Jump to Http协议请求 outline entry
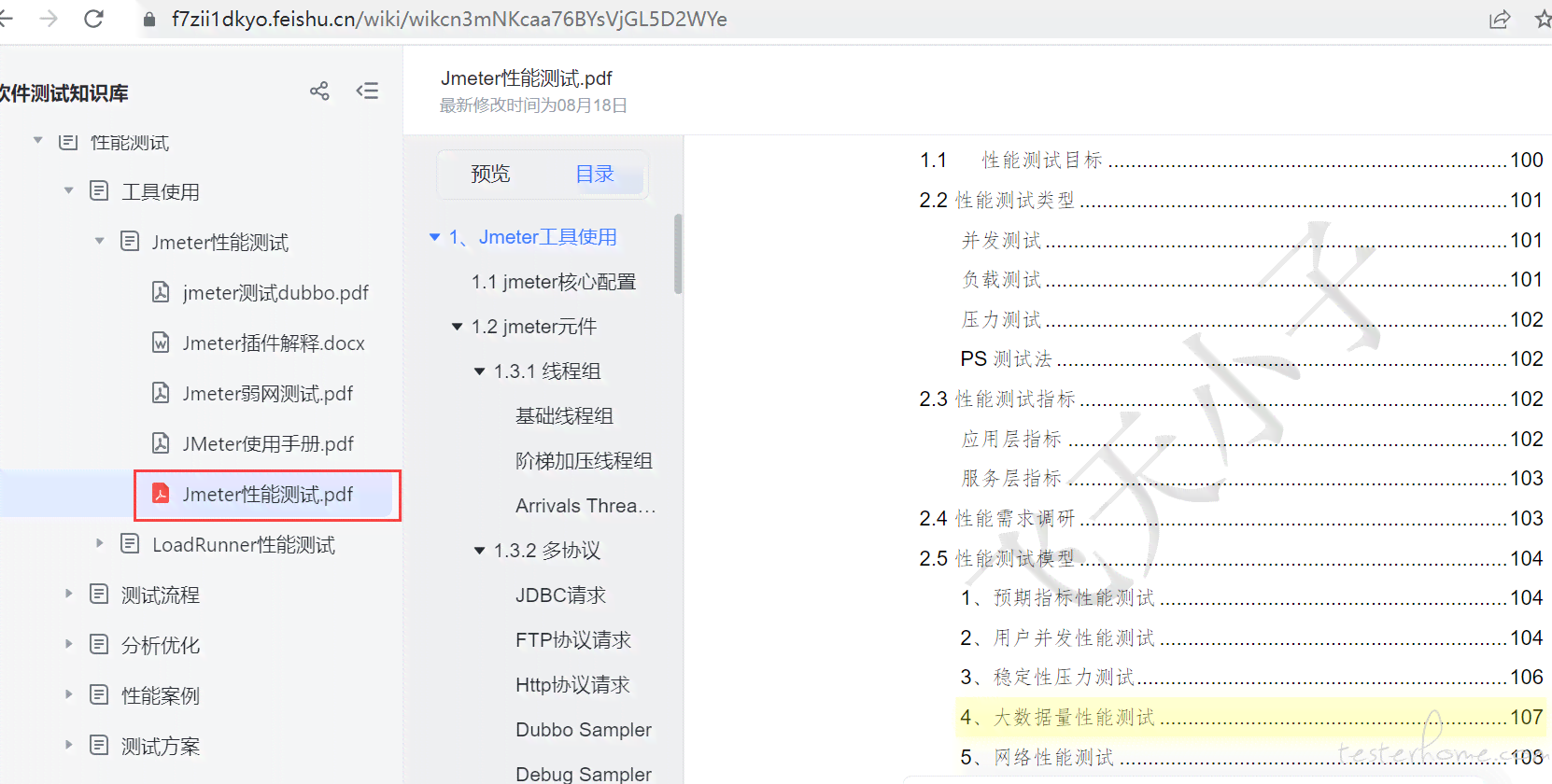 pos(572,685)
